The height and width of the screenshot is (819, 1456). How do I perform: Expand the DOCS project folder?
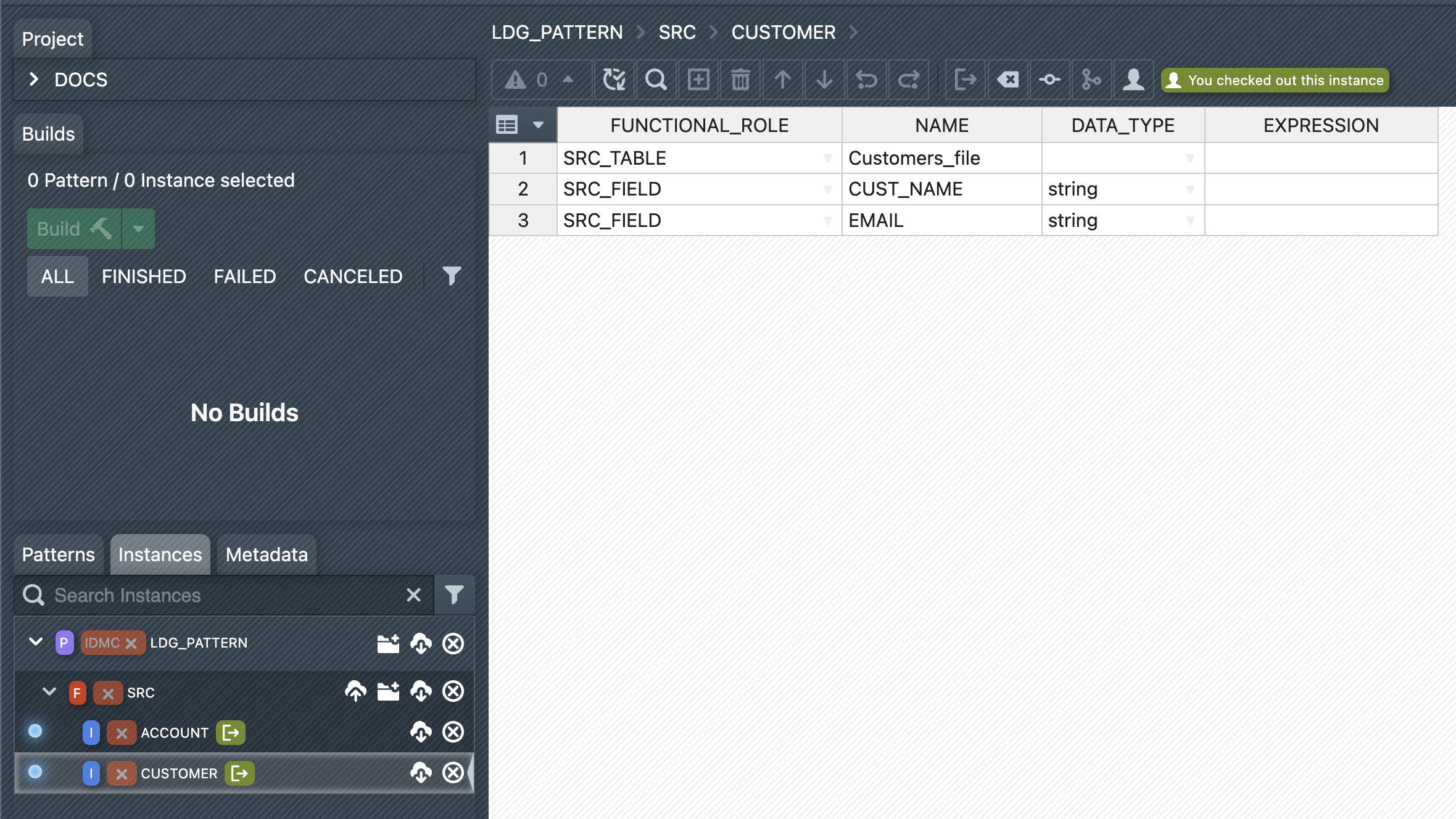[34, 80]
